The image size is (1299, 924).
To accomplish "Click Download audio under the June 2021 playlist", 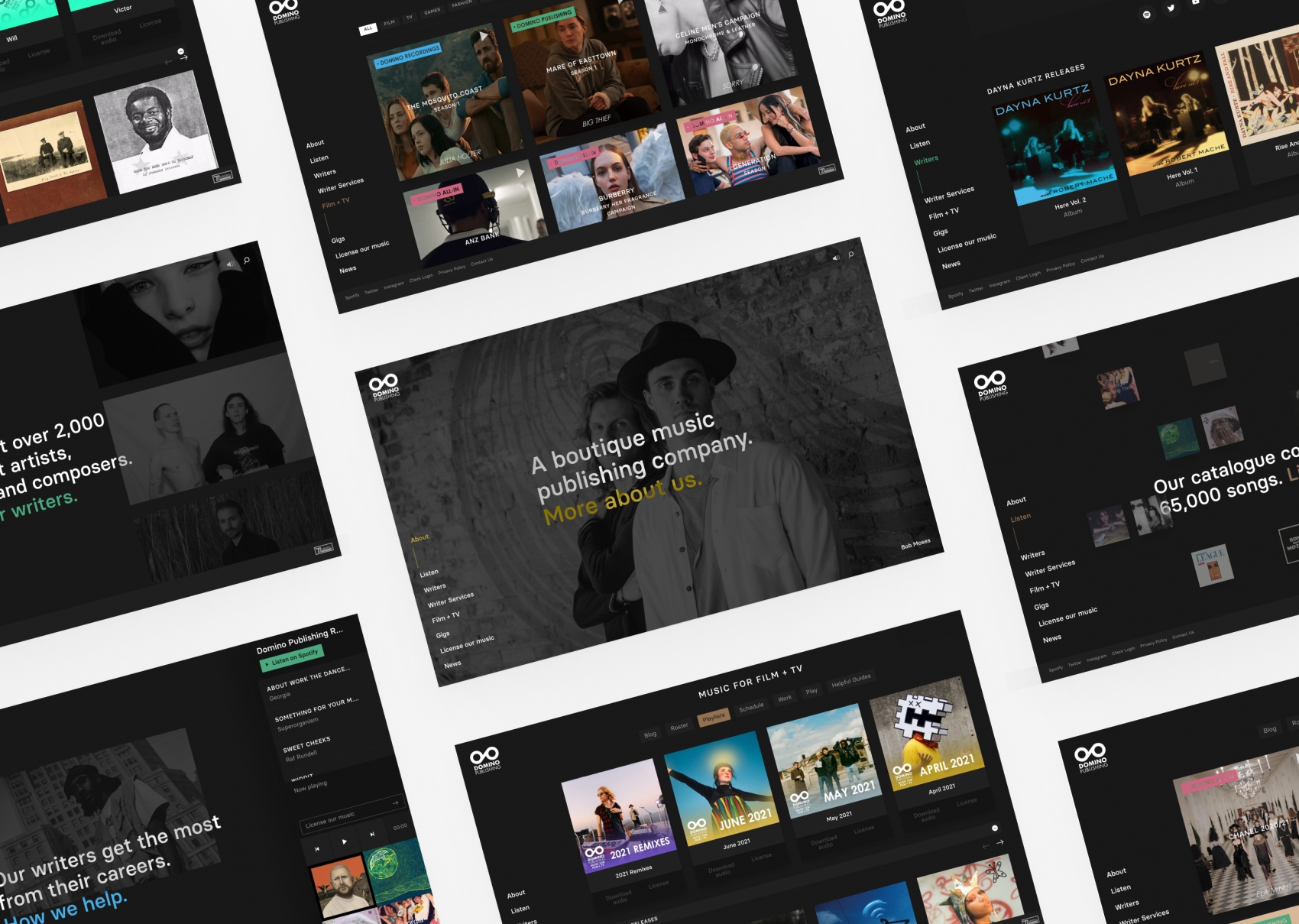I will [722, 870].
